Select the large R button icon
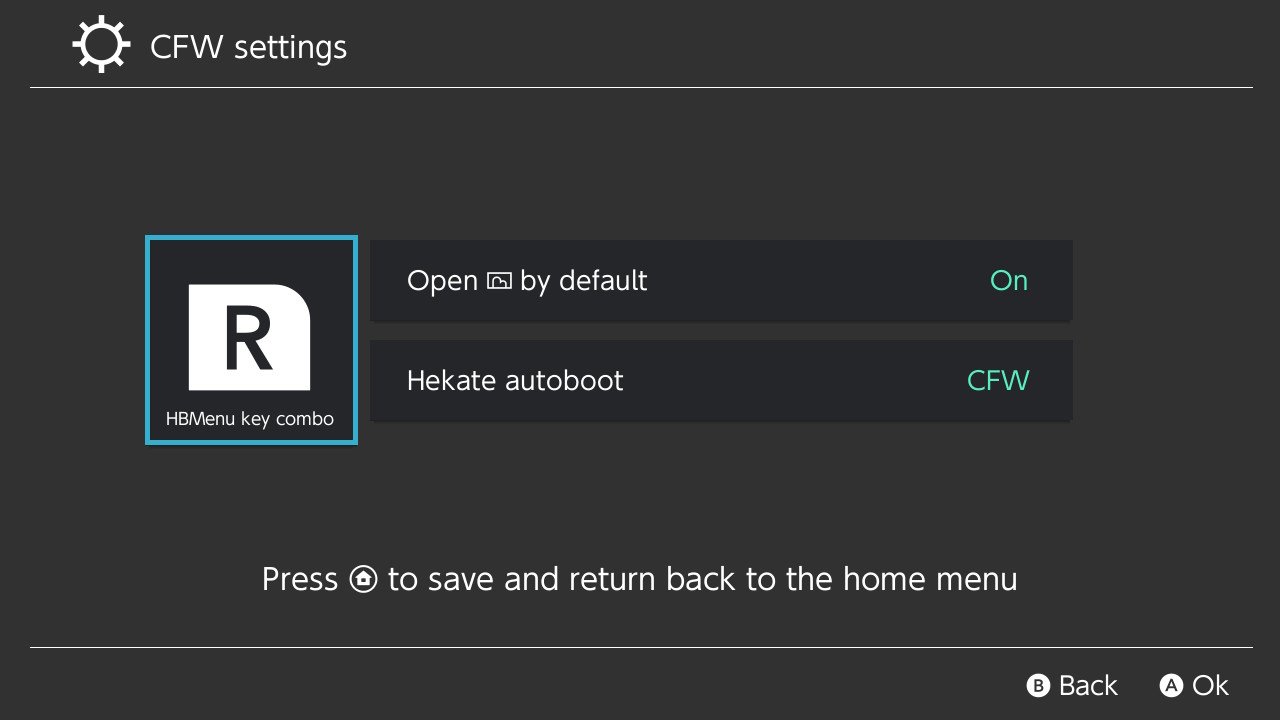Viewport: 1280px width, 720px height. coord(250,337)
